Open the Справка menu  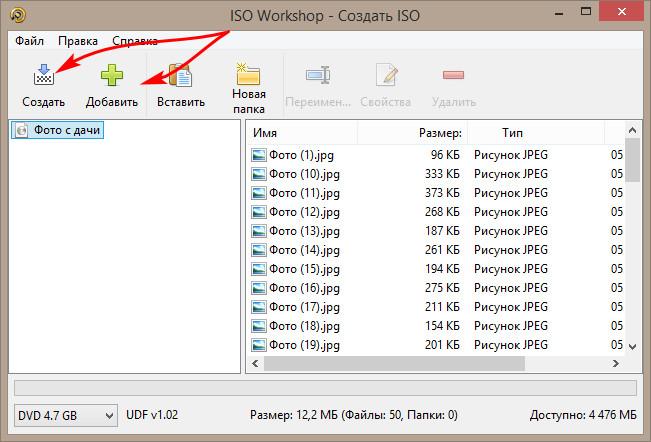click(135, 41)
